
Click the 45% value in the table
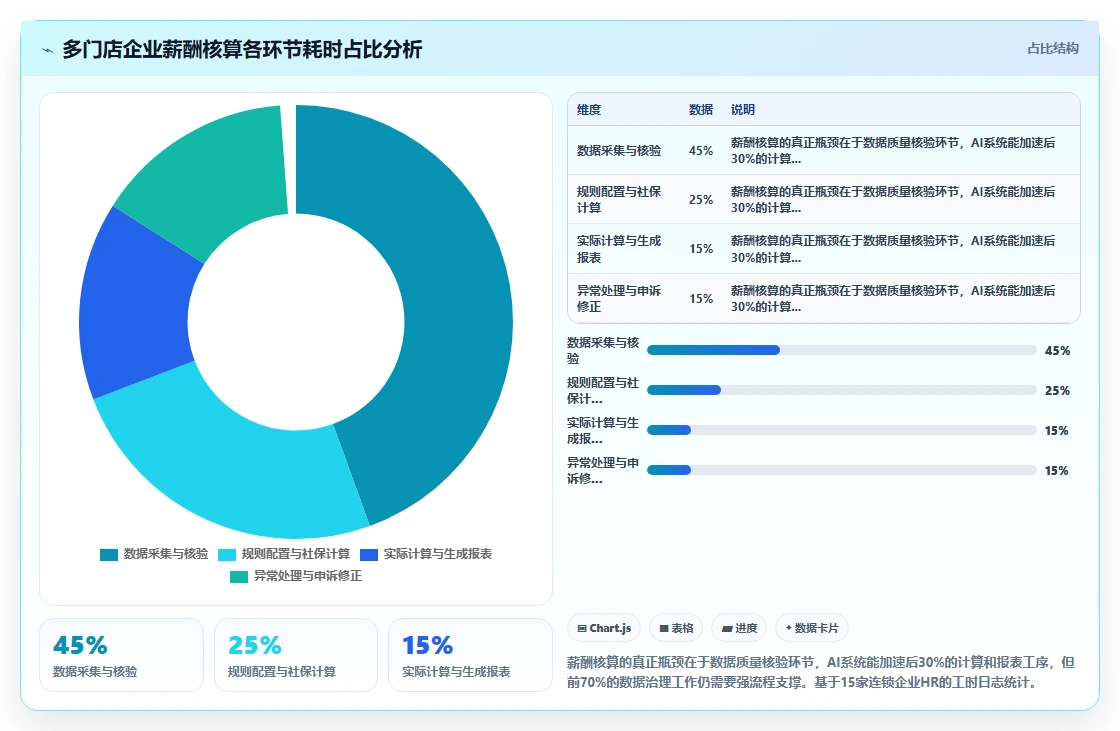(x=701, y=151)
